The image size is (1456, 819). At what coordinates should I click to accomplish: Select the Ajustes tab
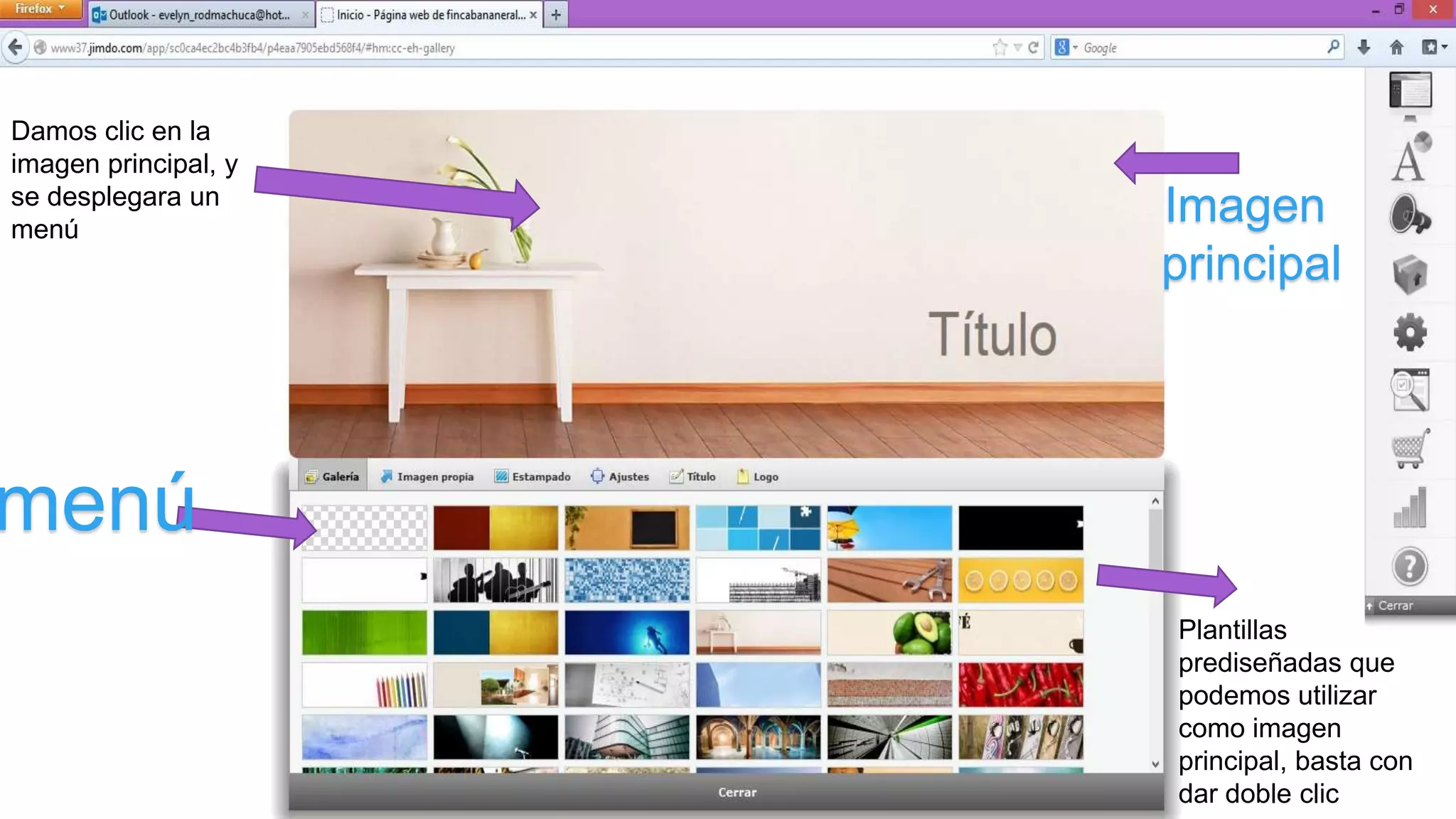[620, 477]
